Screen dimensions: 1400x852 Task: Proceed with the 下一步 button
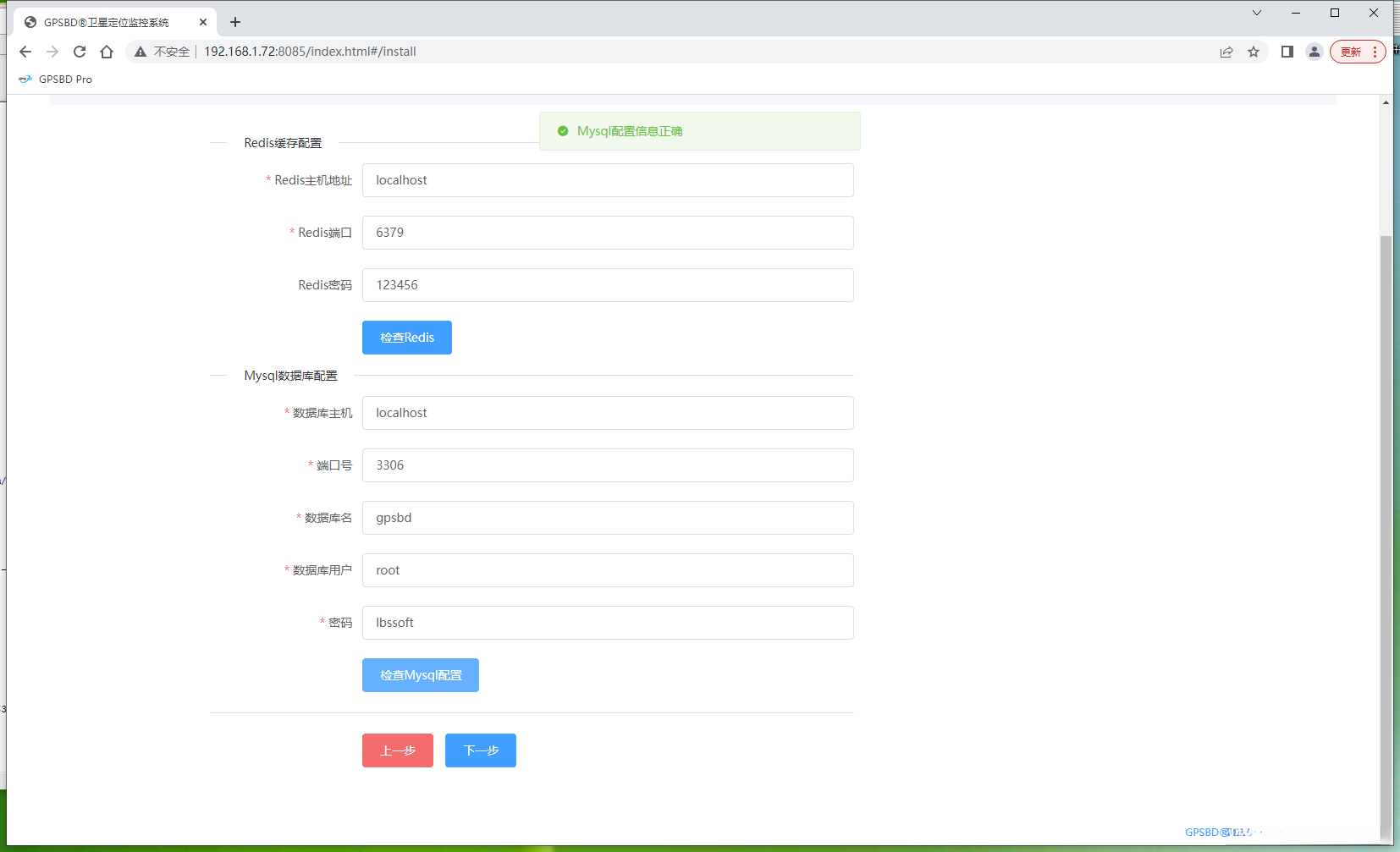tap(481, 750)
